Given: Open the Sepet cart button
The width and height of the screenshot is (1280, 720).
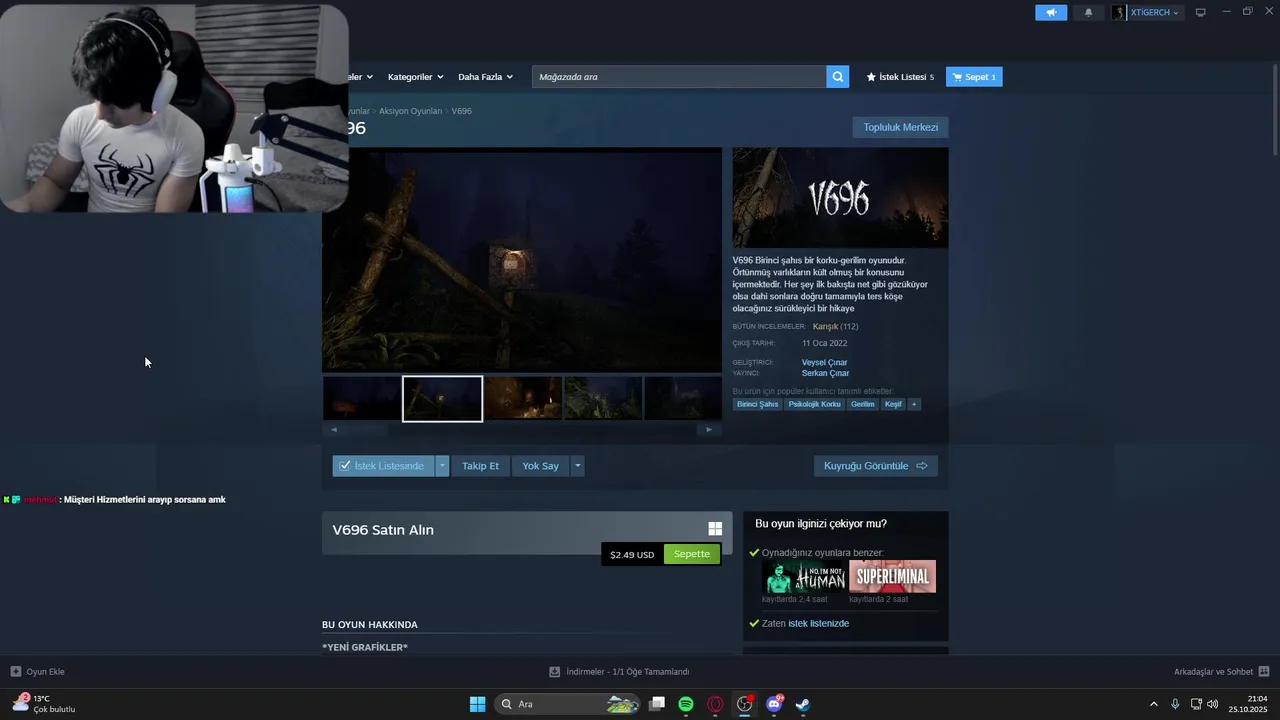Looking at the screenshot, I should point(974,77).
